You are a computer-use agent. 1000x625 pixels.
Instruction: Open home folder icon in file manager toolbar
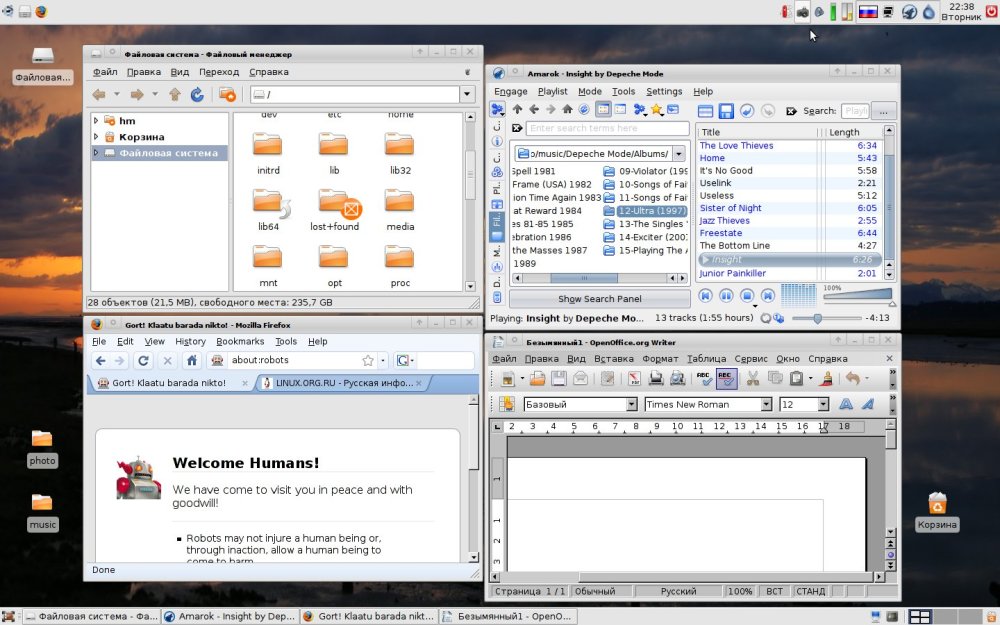(x=227, y=94)
